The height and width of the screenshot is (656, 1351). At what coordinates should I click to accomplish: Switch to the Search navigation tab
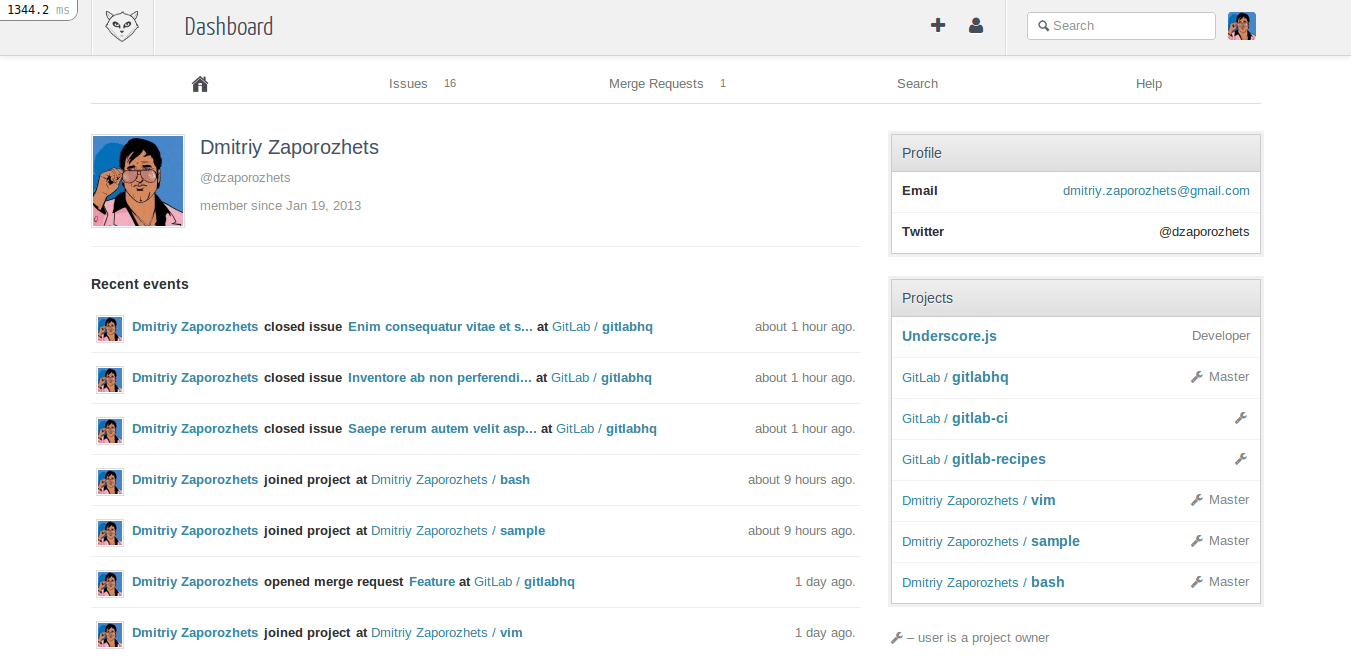pos(917,84)
